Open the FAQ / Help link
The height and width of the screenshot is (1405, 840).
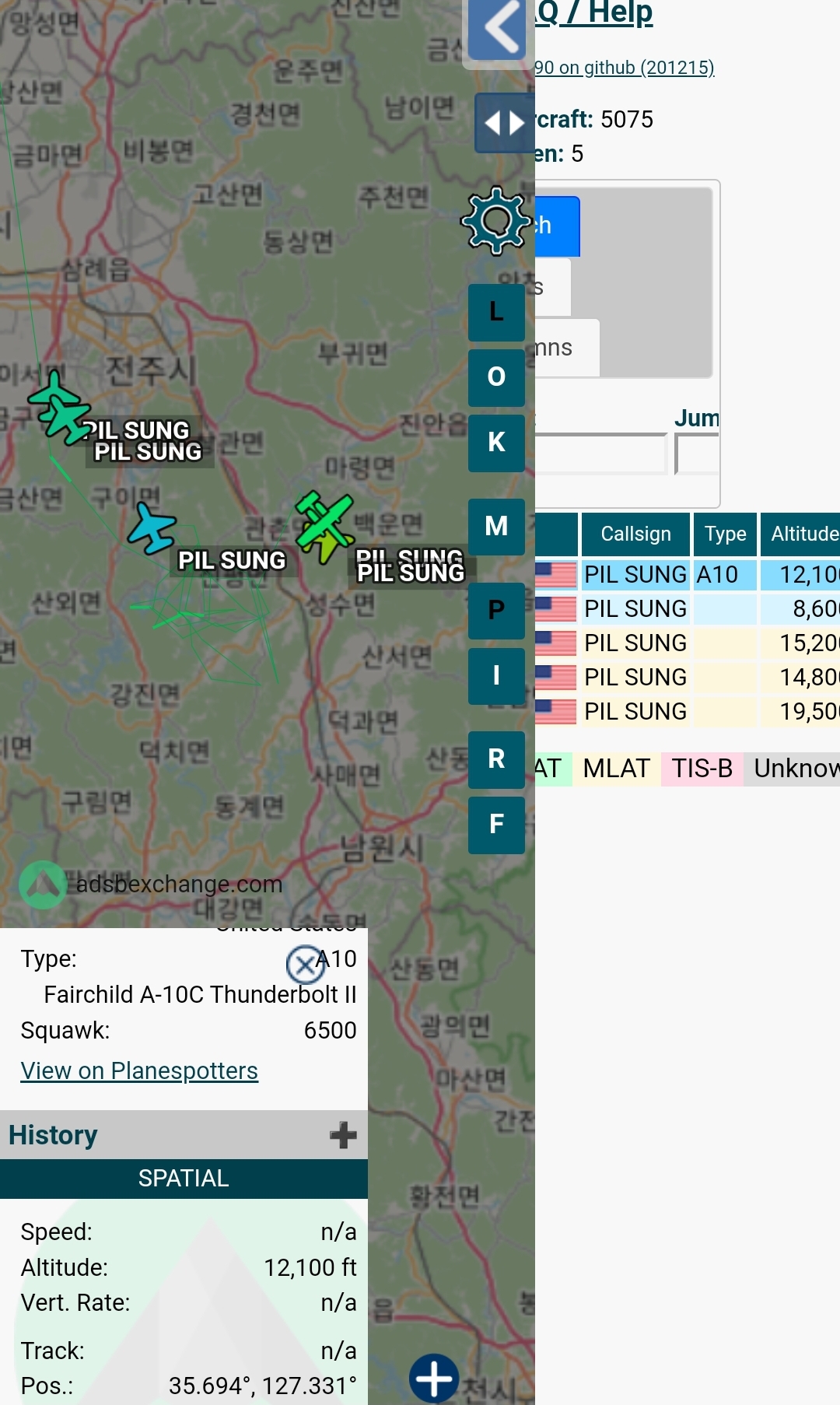point(594,13)
